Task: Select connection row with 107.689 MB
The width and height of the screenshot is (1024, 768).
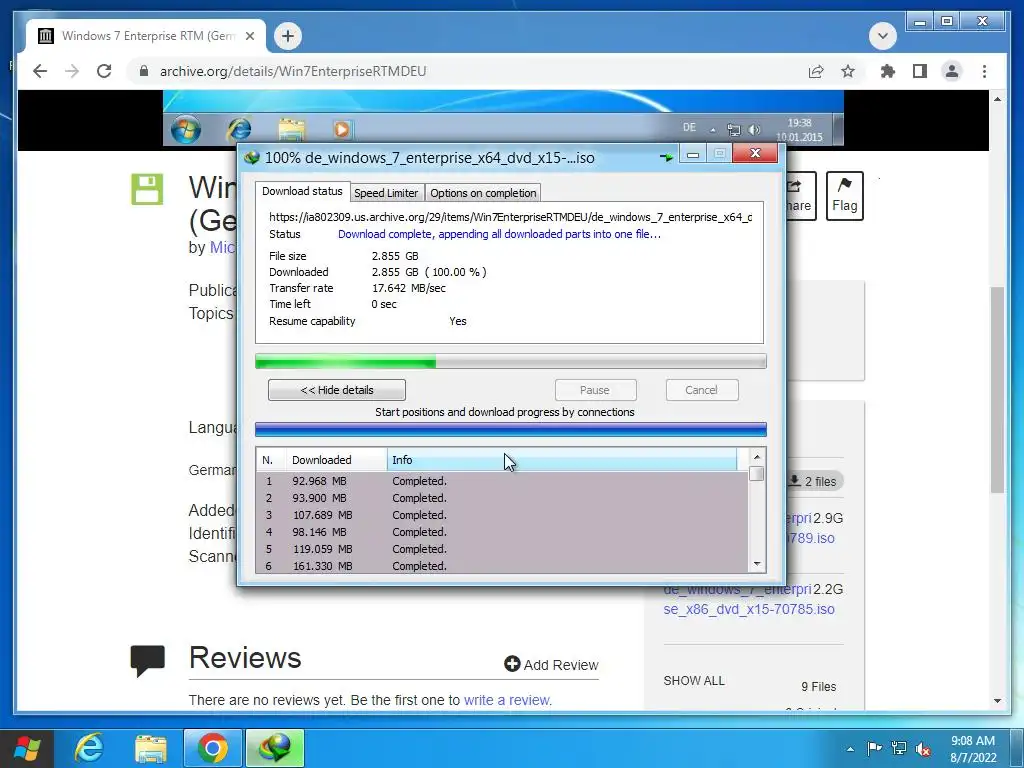Action: click(502, 515)
